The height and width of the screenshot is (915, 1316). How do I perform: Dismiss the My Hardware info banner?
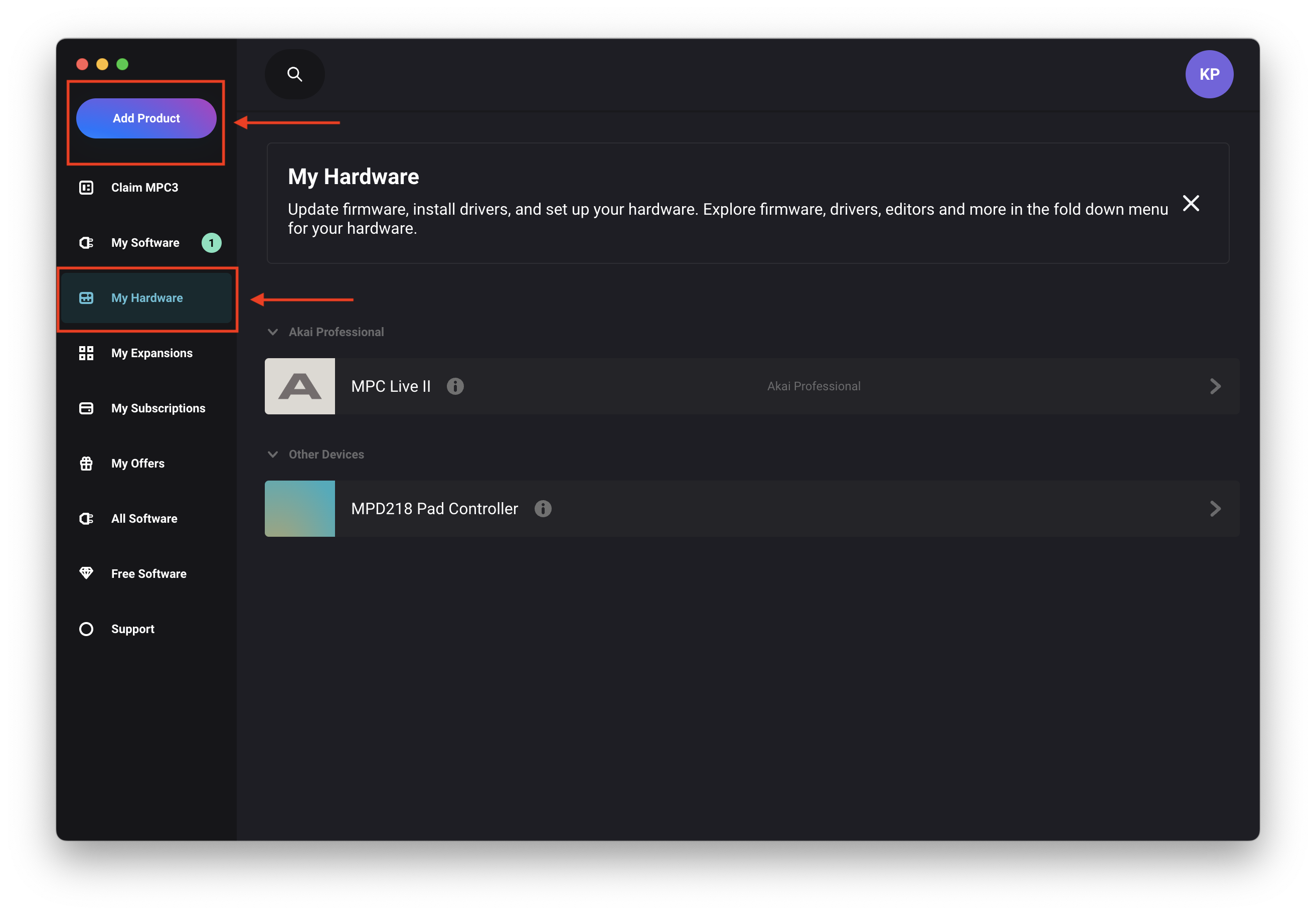(1191, 203)
